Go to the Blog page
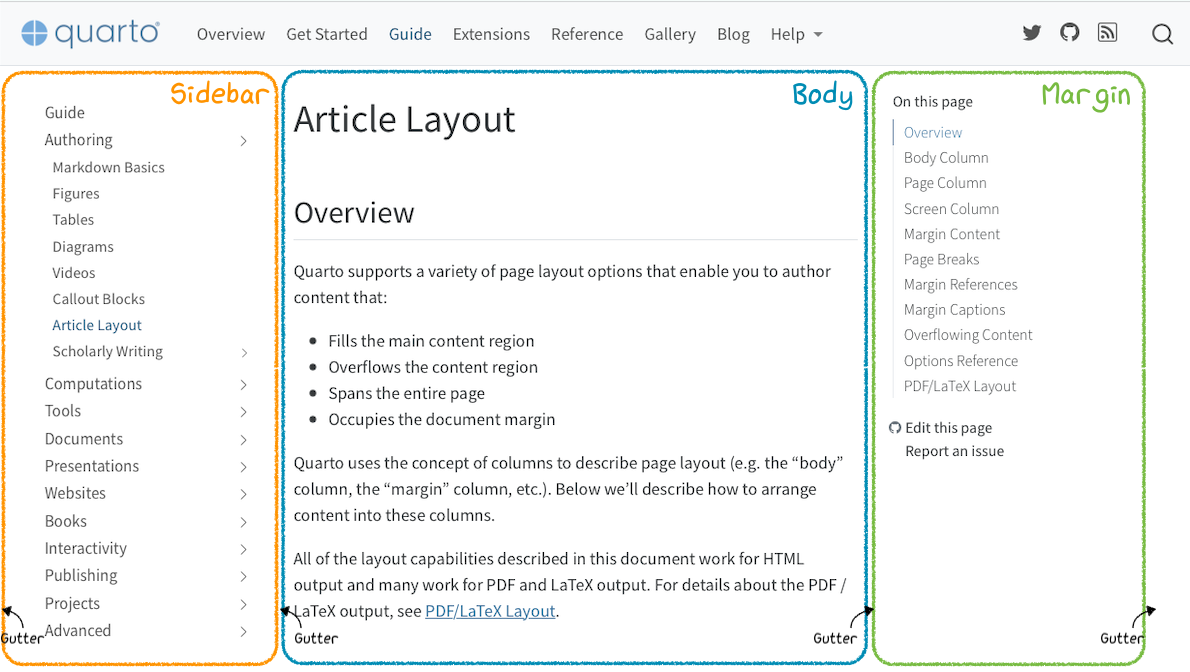Screen dimensions: 1190x672 tap(733, 33)
